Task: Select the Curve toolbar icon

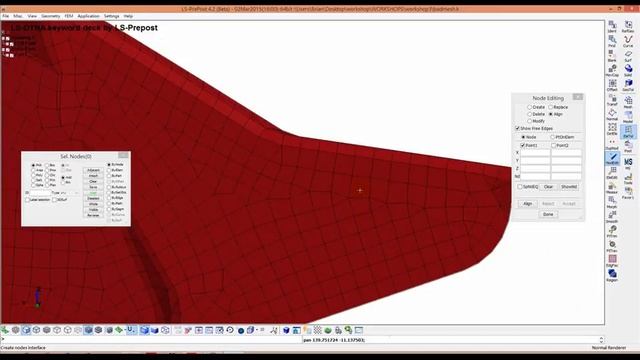Action: [x=628, y=41]
